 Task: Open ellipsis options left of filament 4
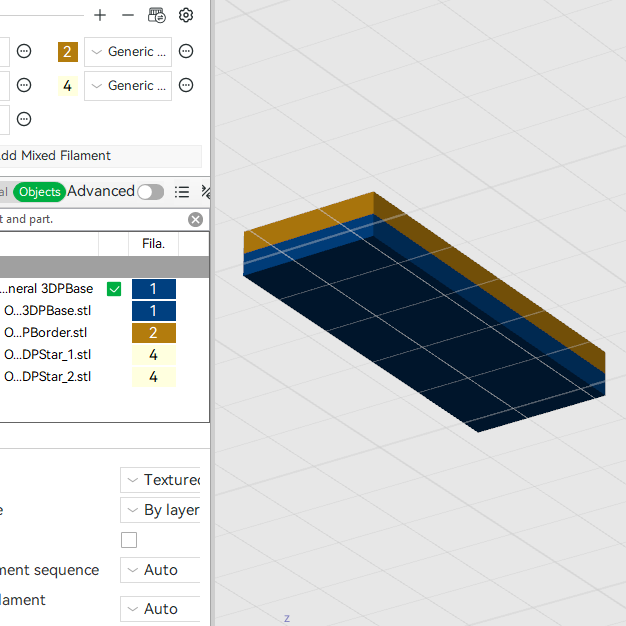tap(24, 85)
